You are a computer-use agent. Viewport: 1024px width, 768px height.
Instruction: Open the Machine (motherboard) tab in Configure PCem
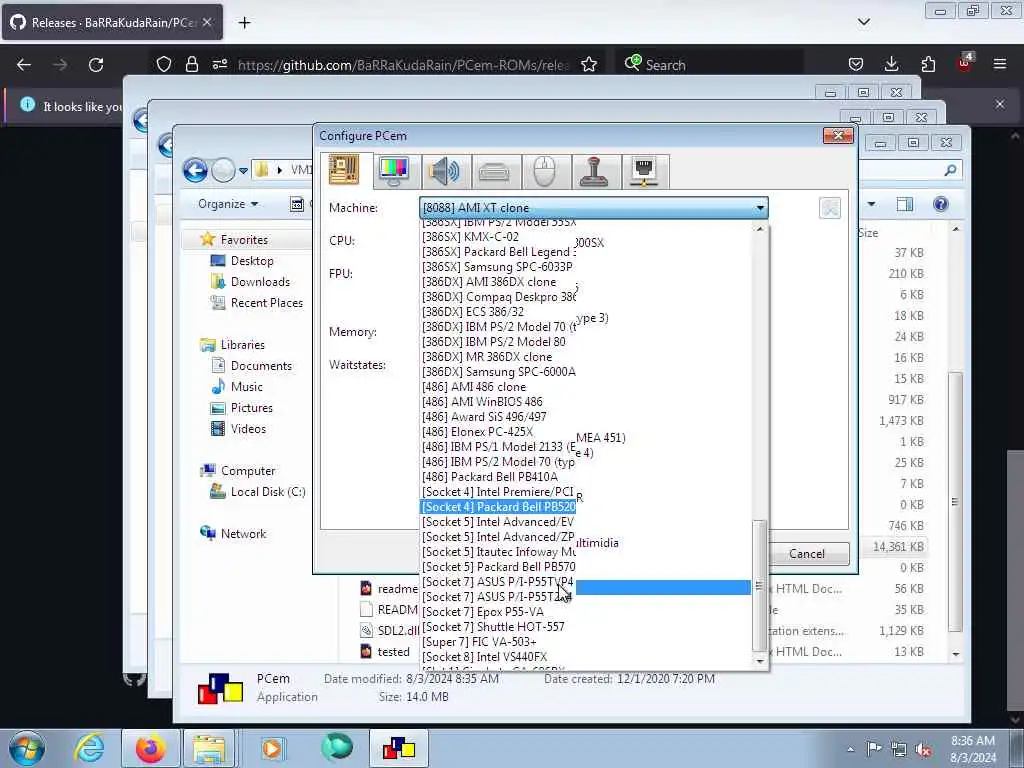coord(344,170)
